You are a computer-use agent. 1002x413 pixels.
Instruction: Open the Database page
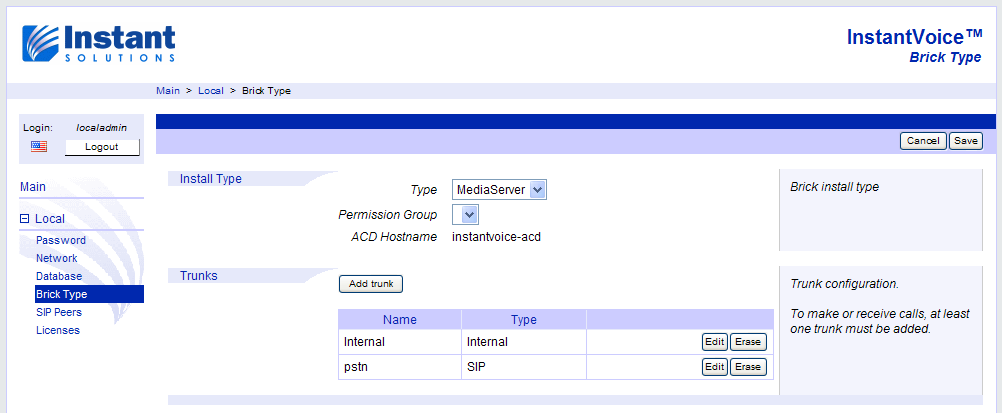coord(59,276)
